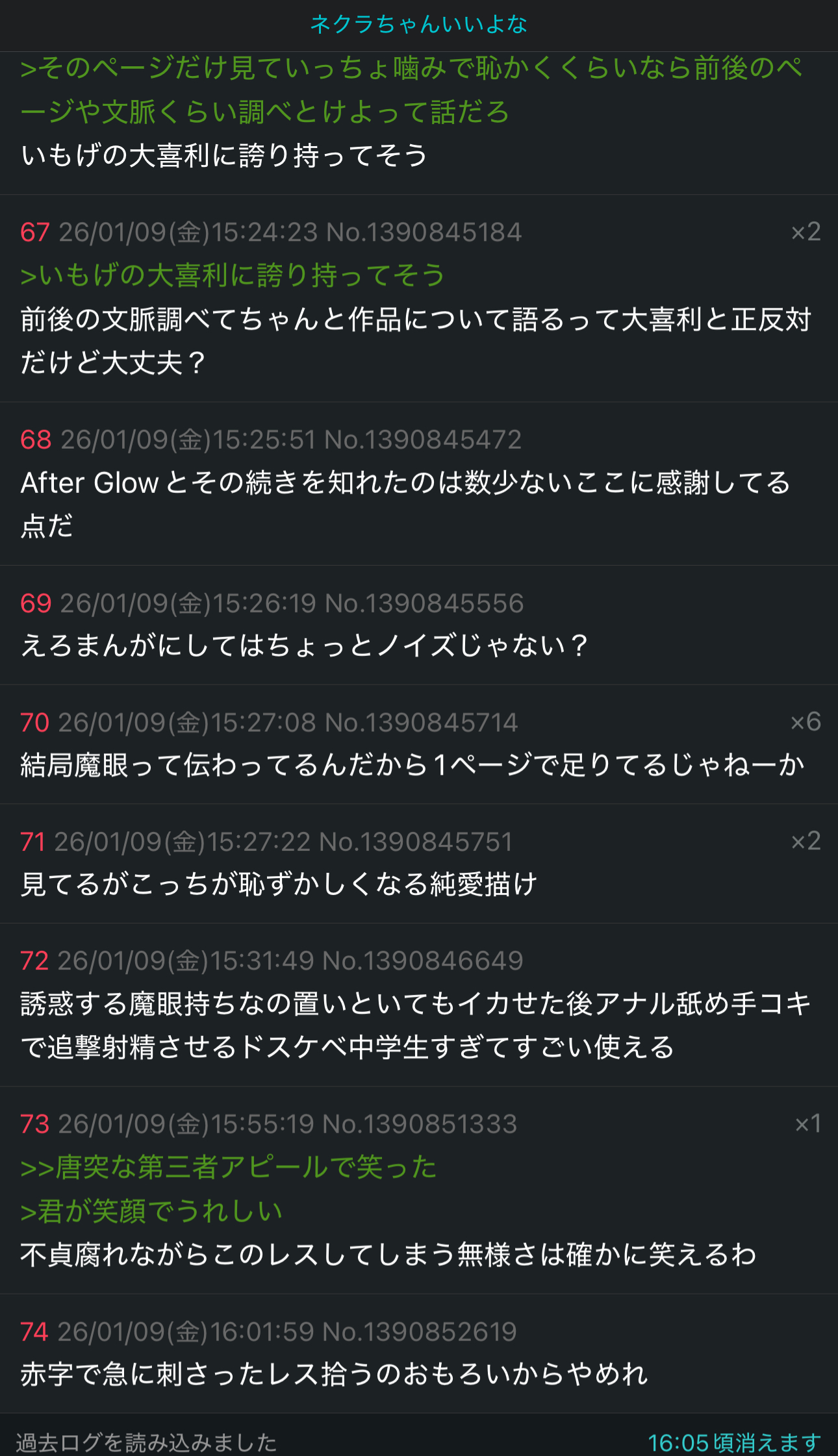Tap quoted line 唐突な第三者アピールで笑った

tap(229, 1168)
